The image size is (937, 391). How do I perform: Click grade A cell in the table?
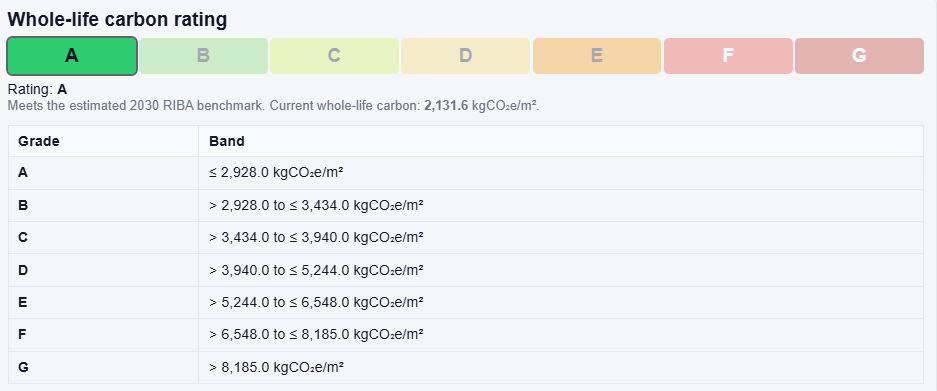[103, 173]
